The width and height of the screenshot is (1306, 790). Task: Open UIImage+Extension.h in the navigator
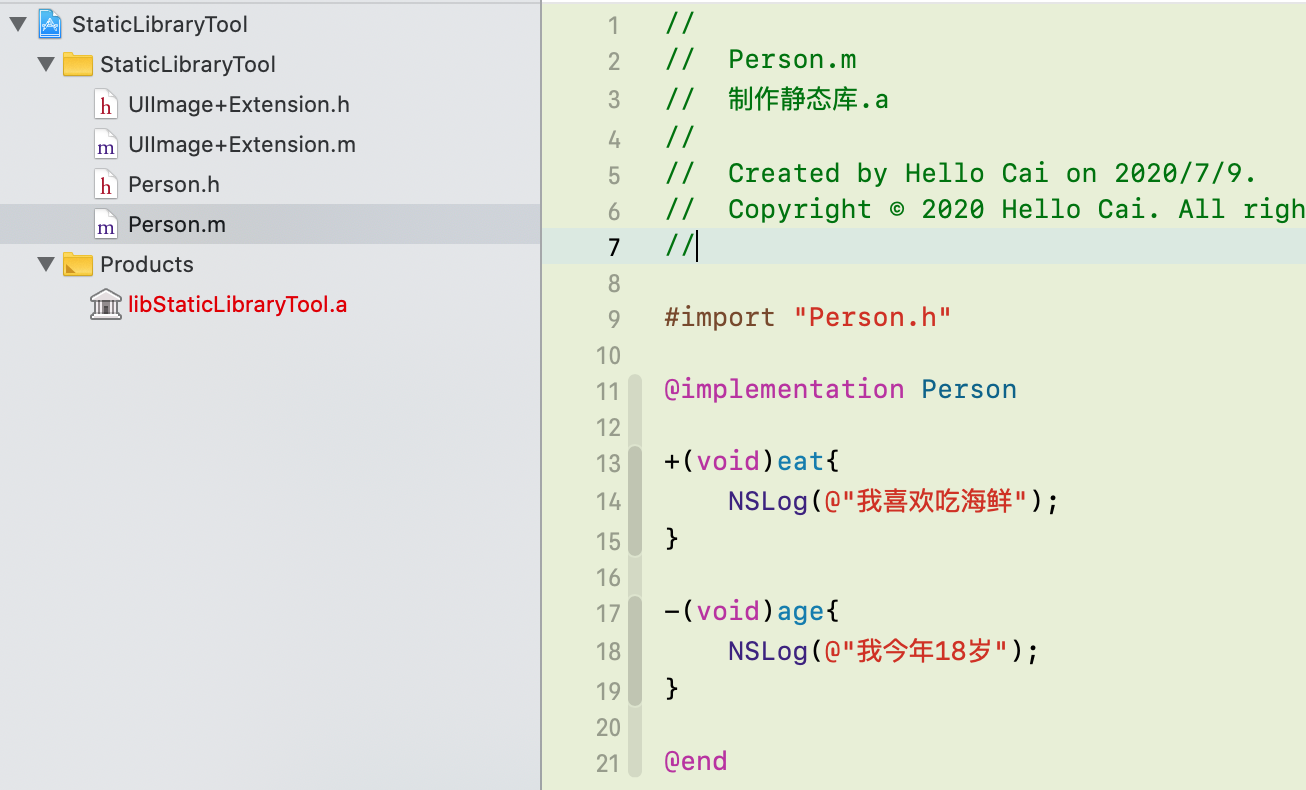[239, 104]
